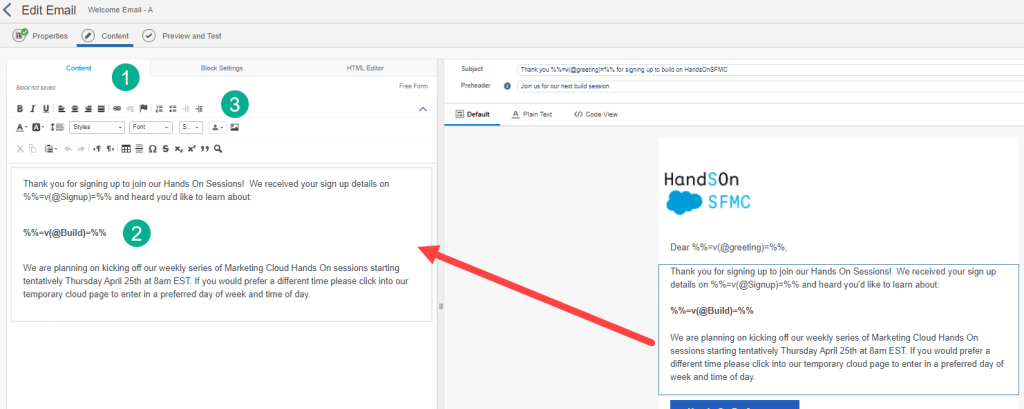
Task: Apply block quote formatting
Action: [x=204, y=149]
